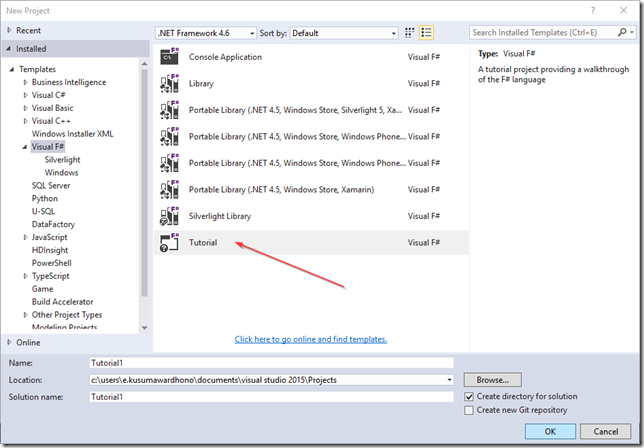Expand the Location path dropdown
The image size is (644, 448).
coord(449,380)
